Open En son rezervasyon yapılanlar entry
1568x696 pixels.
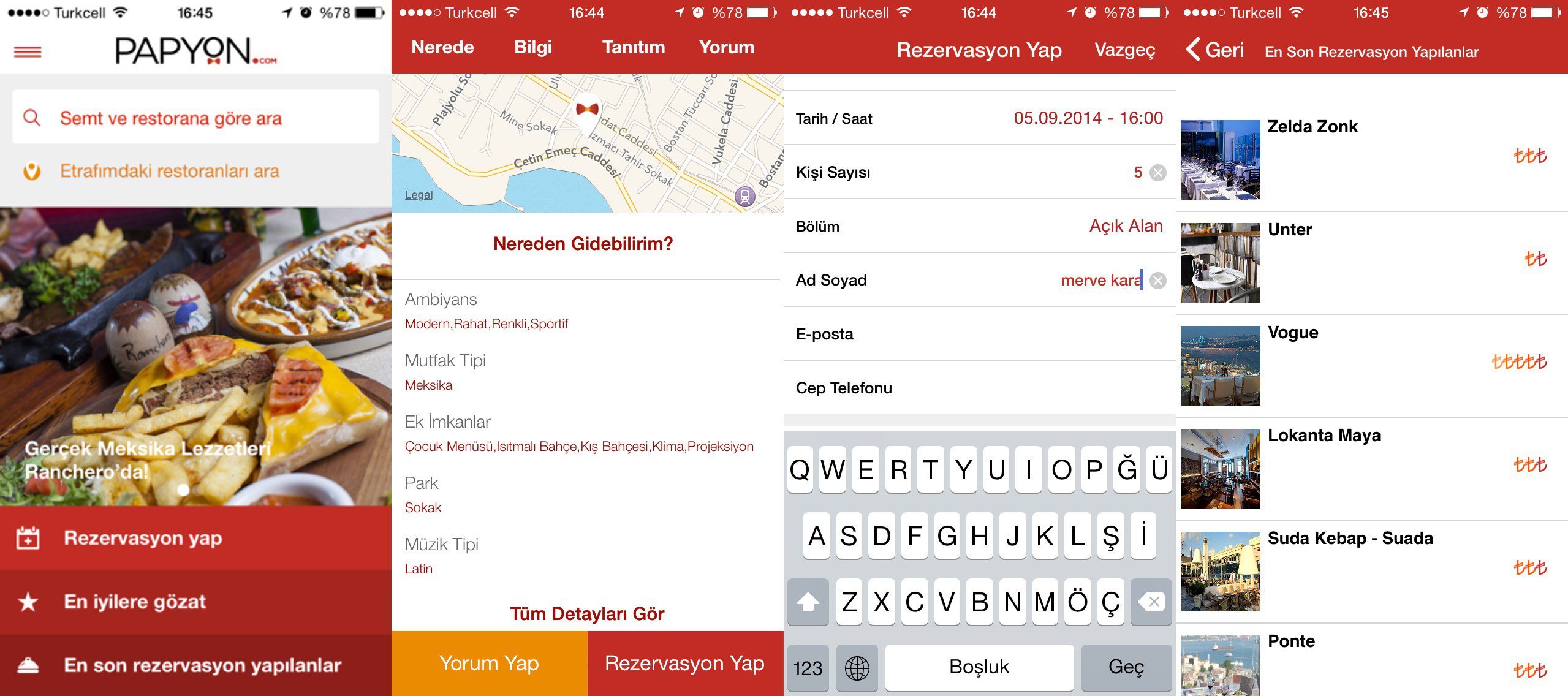(195, 665)
